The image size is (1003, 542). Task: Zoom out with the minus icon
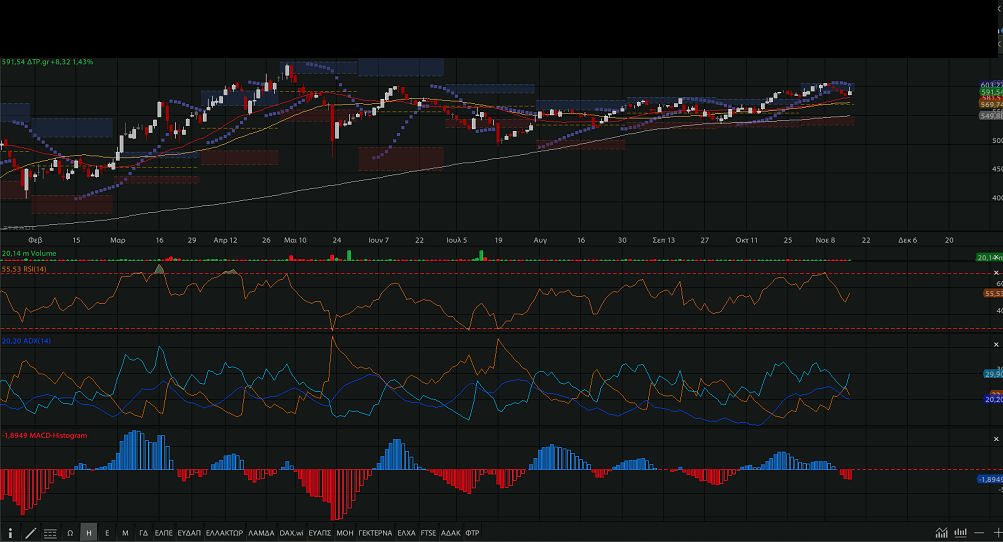point(979,532)
